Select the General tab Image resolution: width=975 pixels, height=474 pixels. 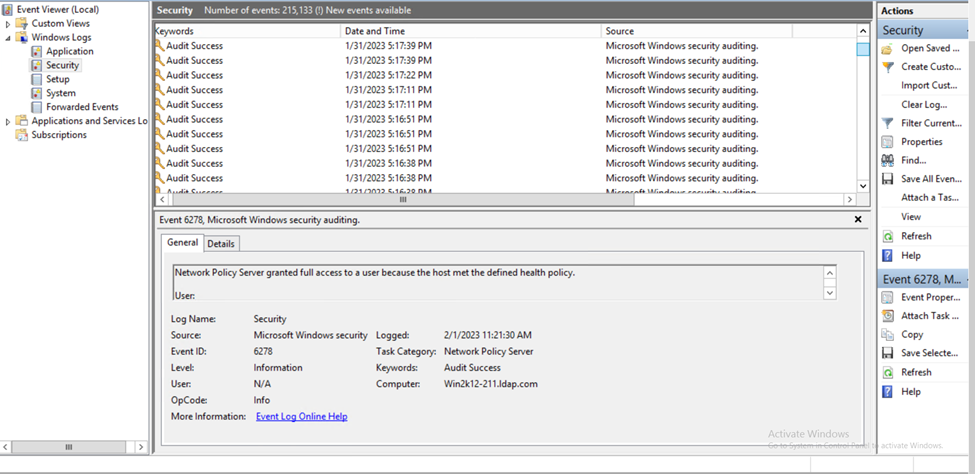pos(182,243)
